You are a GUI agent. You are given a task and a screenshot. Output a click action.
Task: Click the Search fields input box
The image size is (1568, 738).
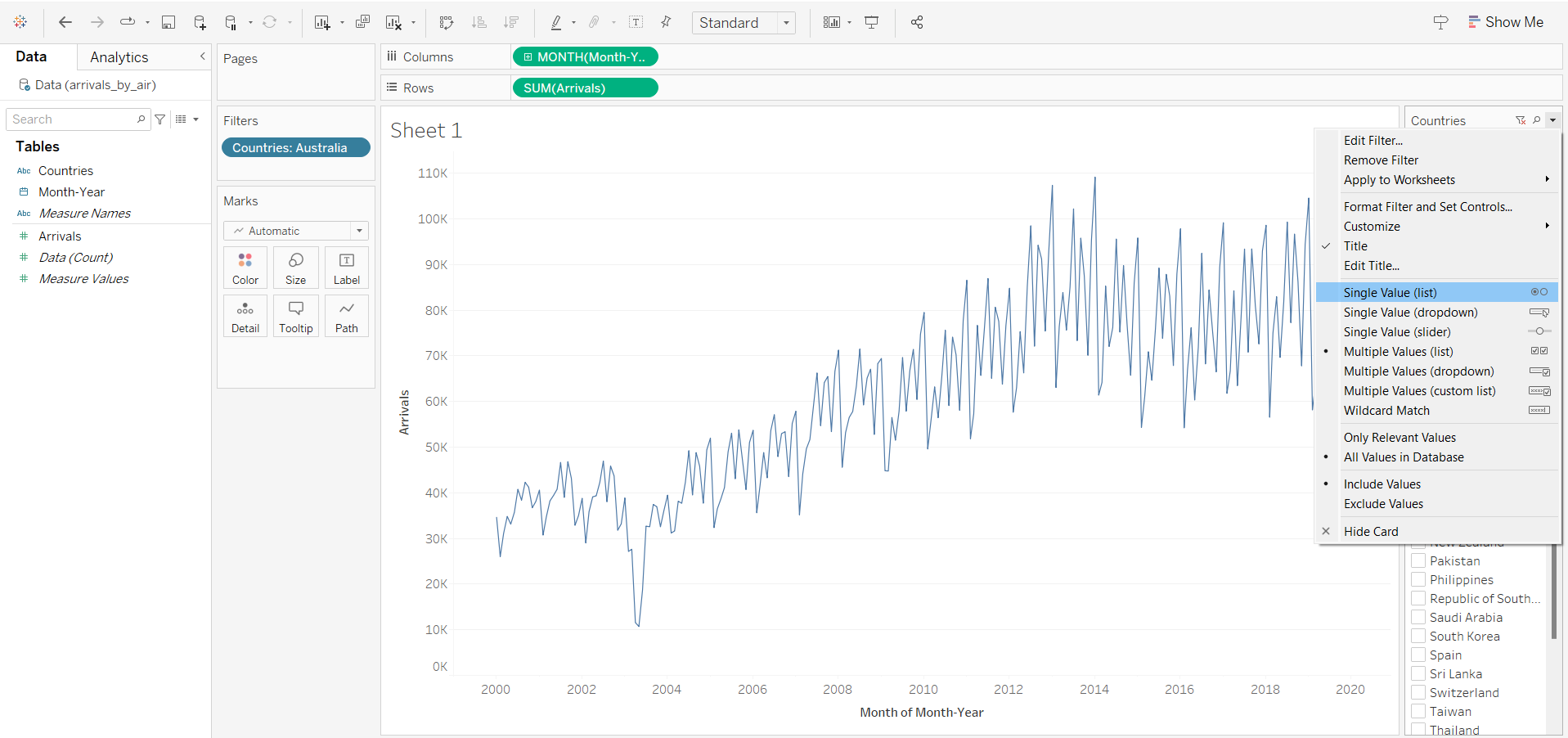coord(74,119)
